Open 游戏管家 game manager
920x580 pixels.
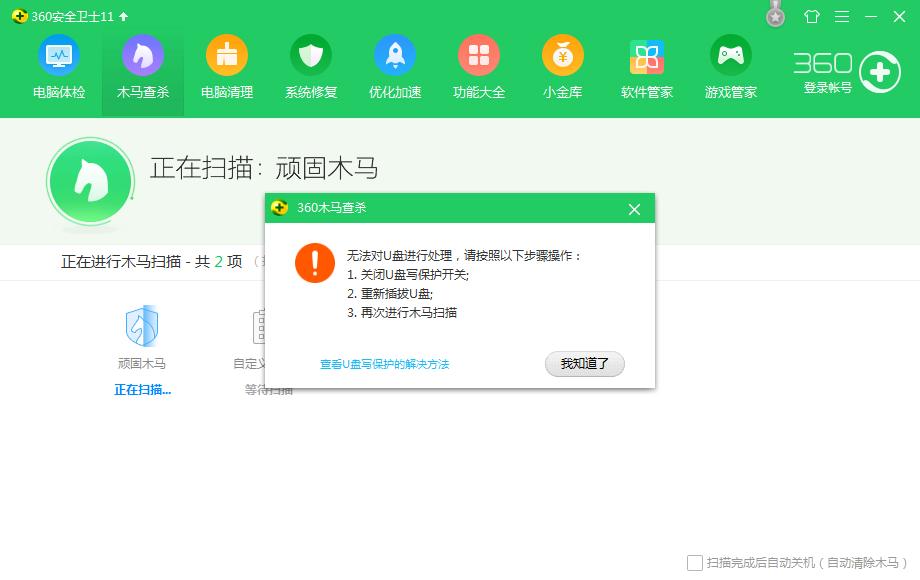click(730, 65)
